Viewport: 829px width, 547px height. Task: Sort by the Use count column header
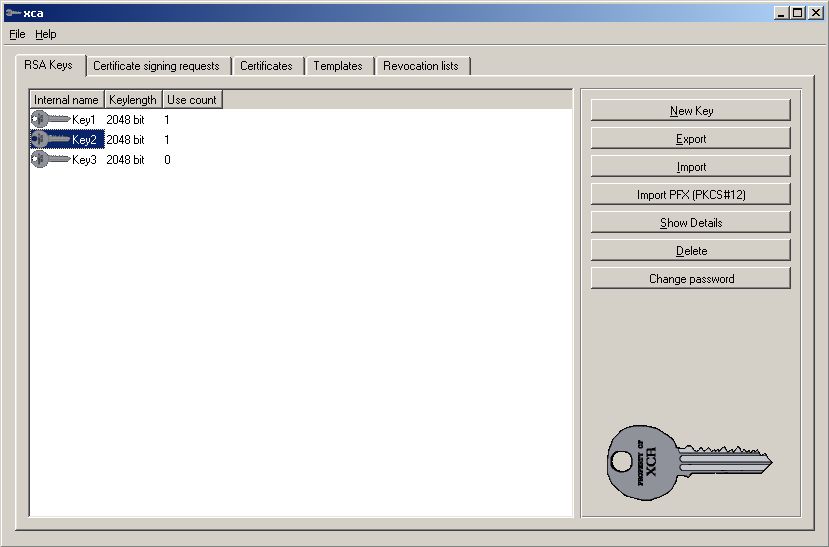tap(192, 100)
